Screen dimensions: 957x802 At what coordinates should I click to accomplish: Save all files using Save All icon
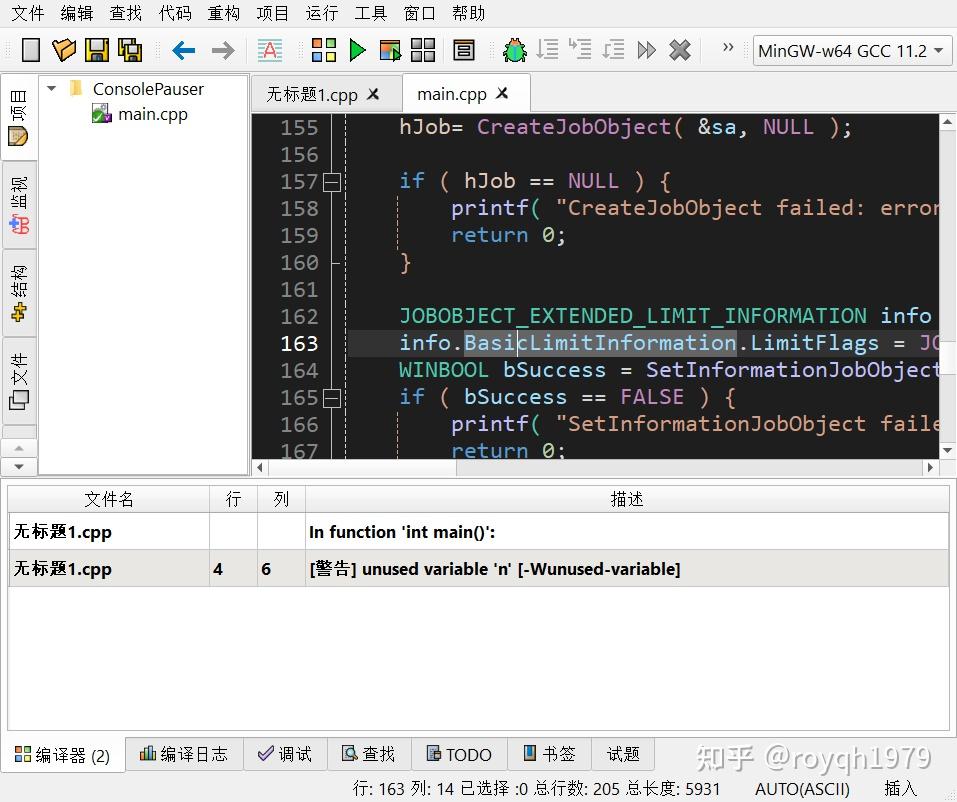pyautogui.click(x=130, y=50)
